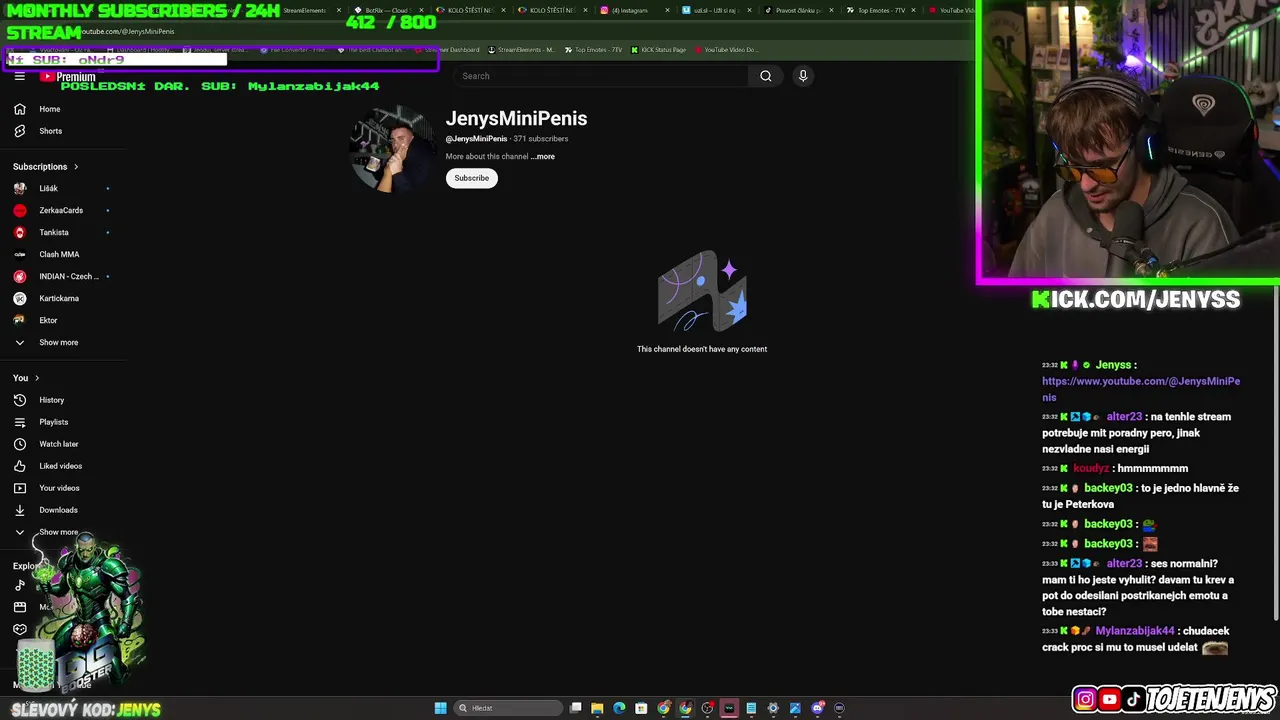Focus the YouTube search field

pyautogui.click(x=600, y=76)
